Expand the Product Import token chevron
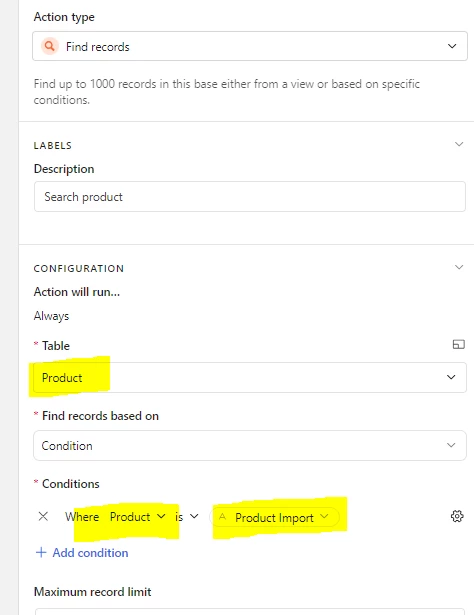Image resolution: width=474 pixels, height=615 pixels. tap(324, 517)
